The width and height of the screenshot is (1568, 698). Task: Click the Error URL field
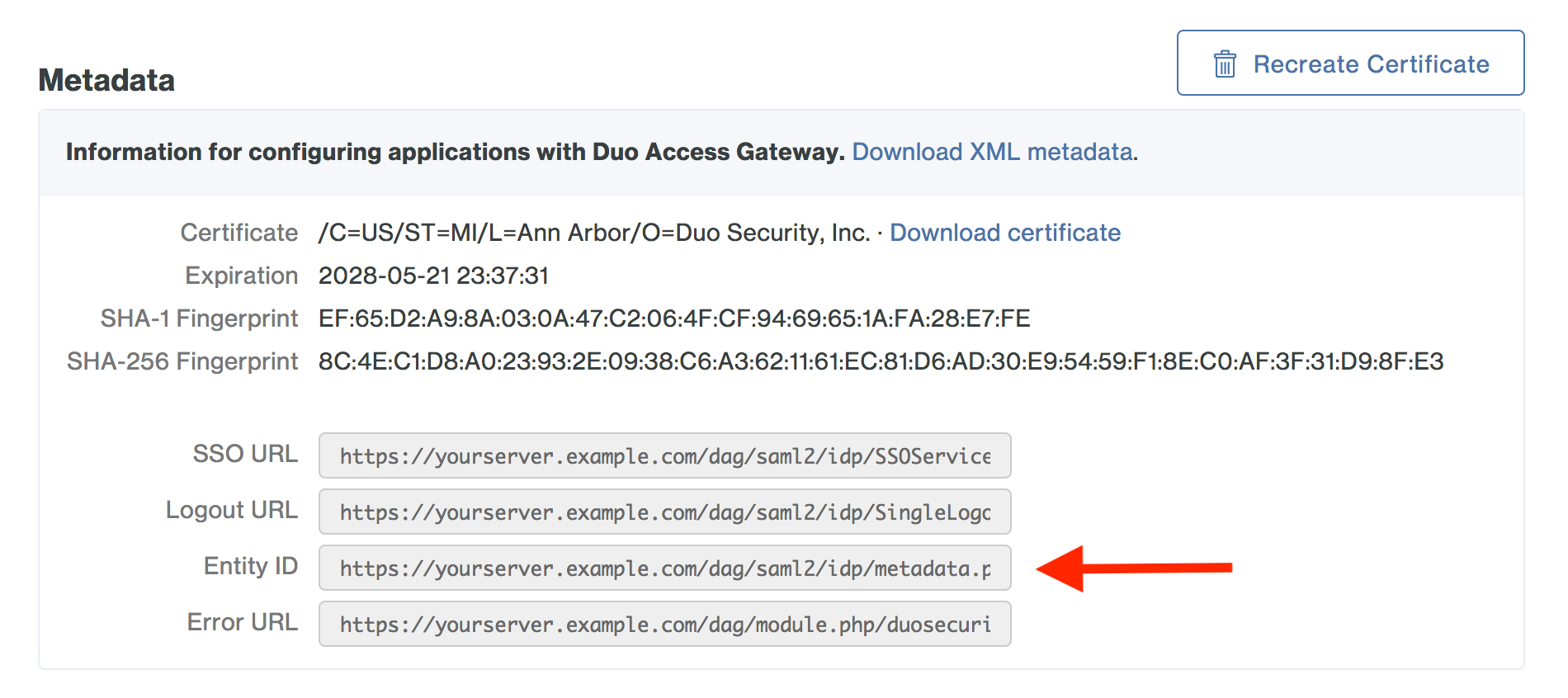pyautogui.click(x=664, y=624)
